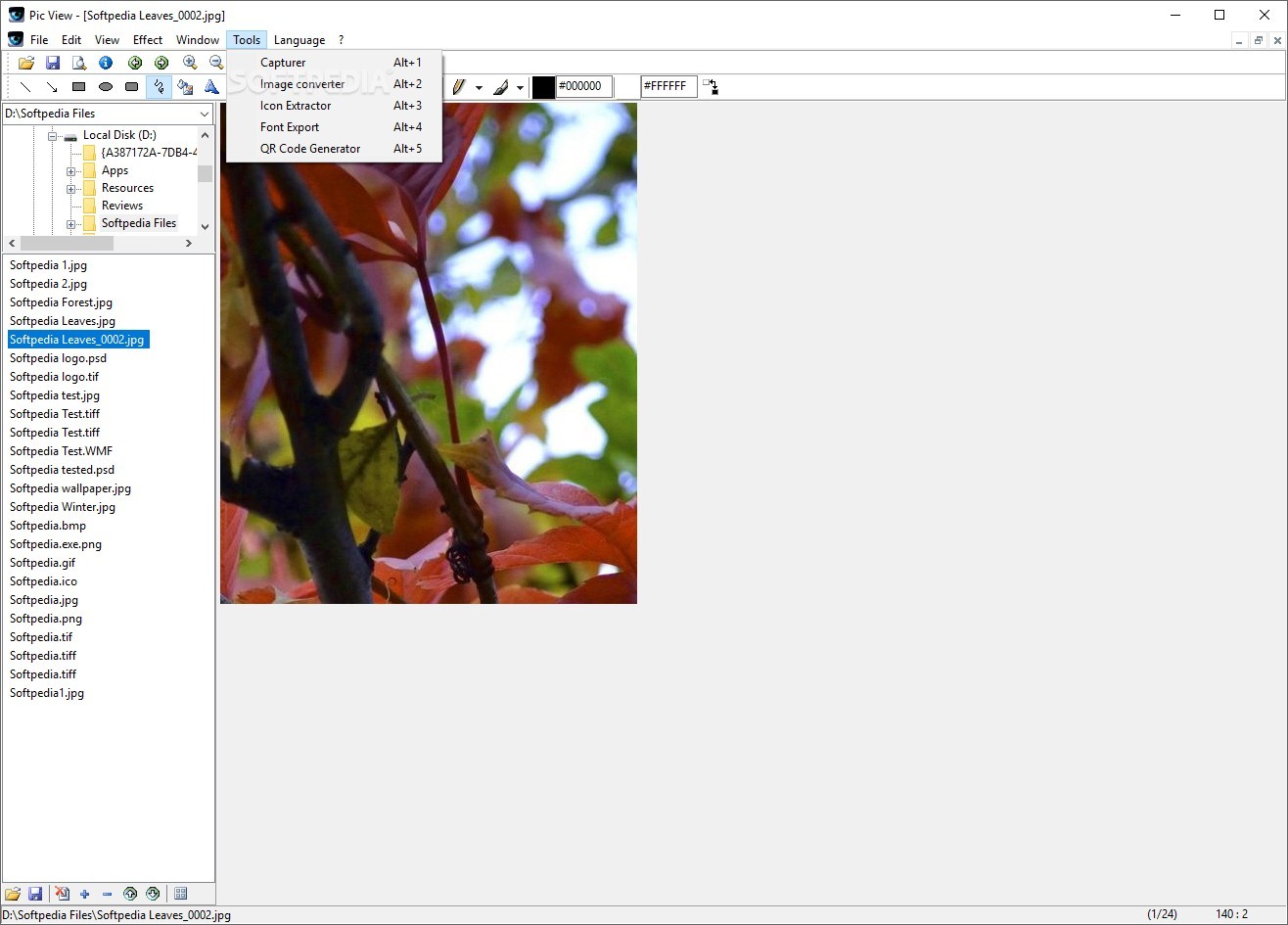Select the {A387172A-7DB4 folder in tree
1288x925 pixels.
coord(149,153)
